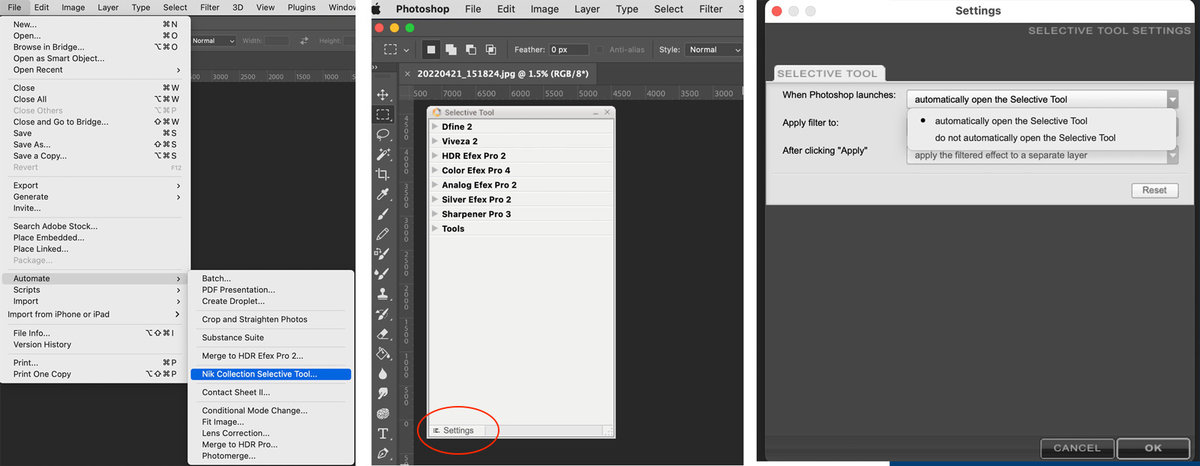
Task: Minimize the Selective Tool panel
Action: 594,113
